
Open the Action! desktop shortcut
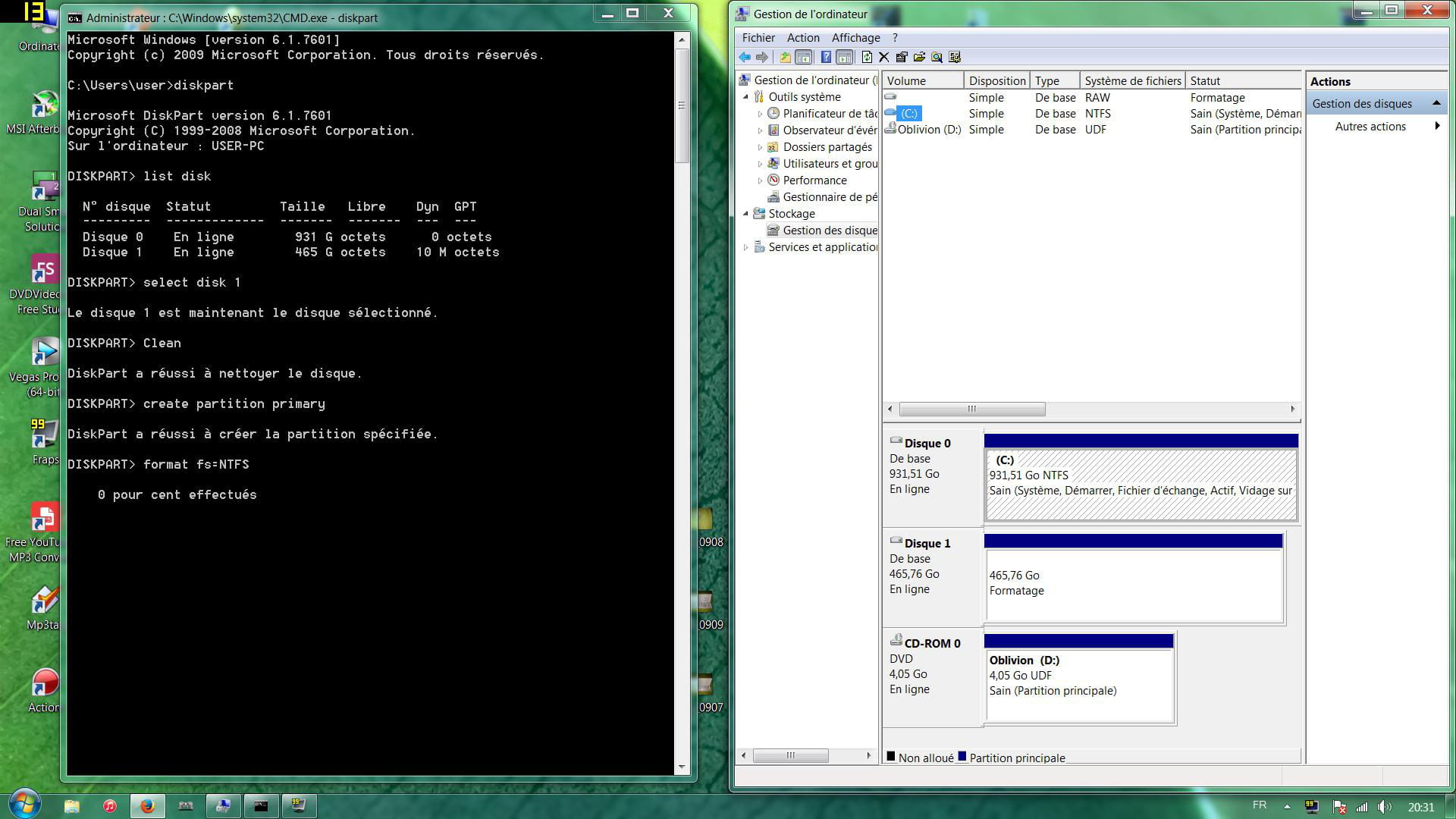[x=44, y=690]
